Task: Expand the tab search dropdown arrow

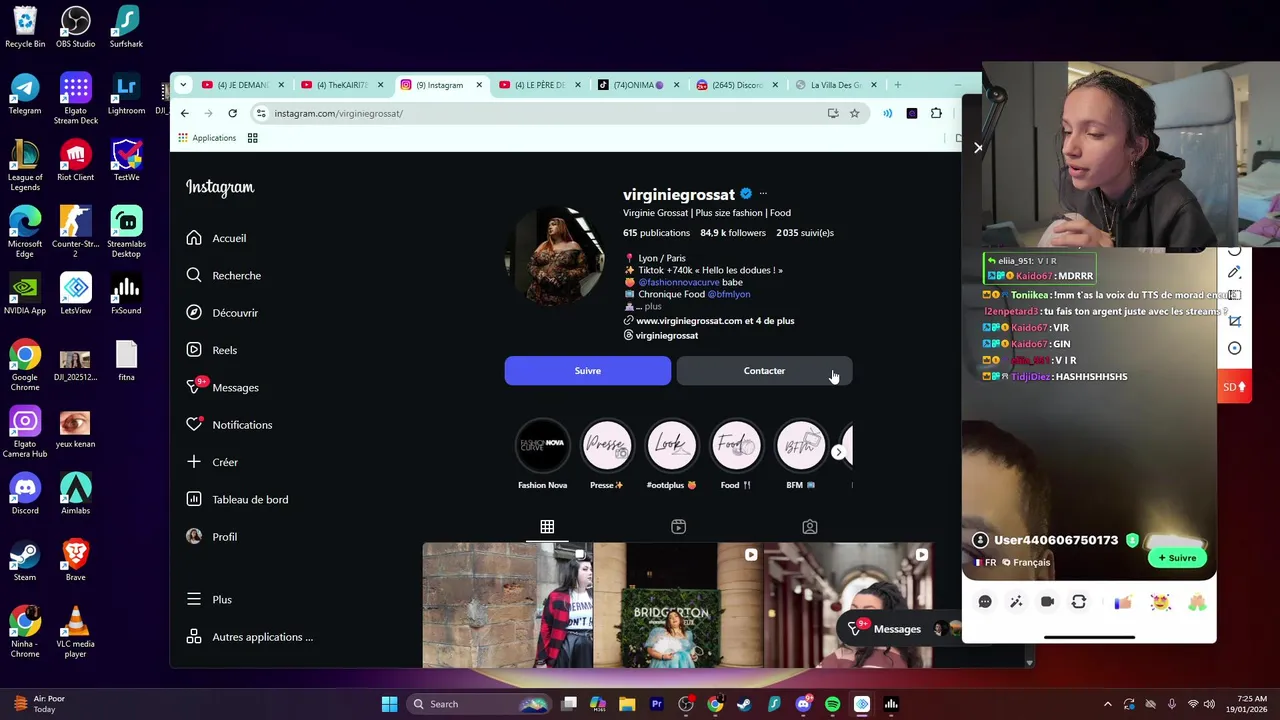Action: pyautogui.click(x=183, y=85)
